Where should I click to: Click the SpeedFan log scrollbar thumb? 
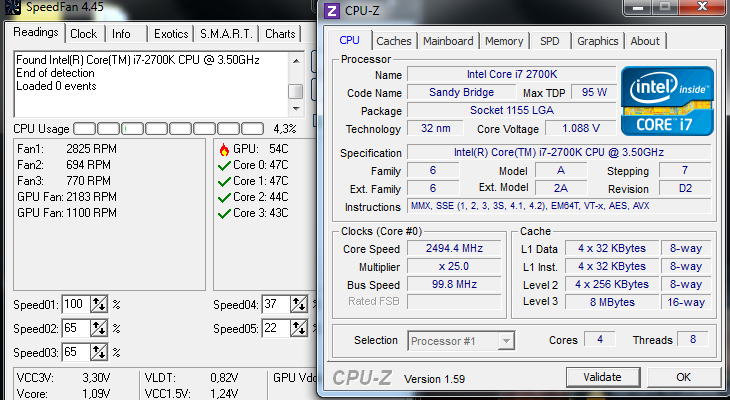296,91
